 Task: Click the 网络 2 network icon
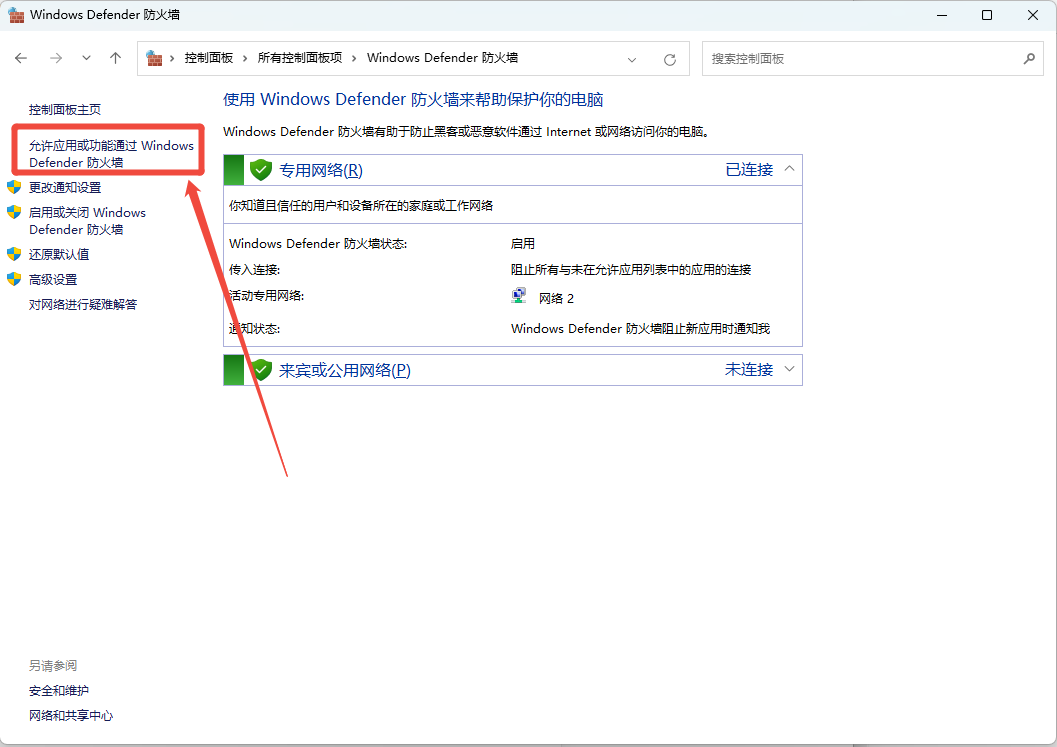point(519,295)
